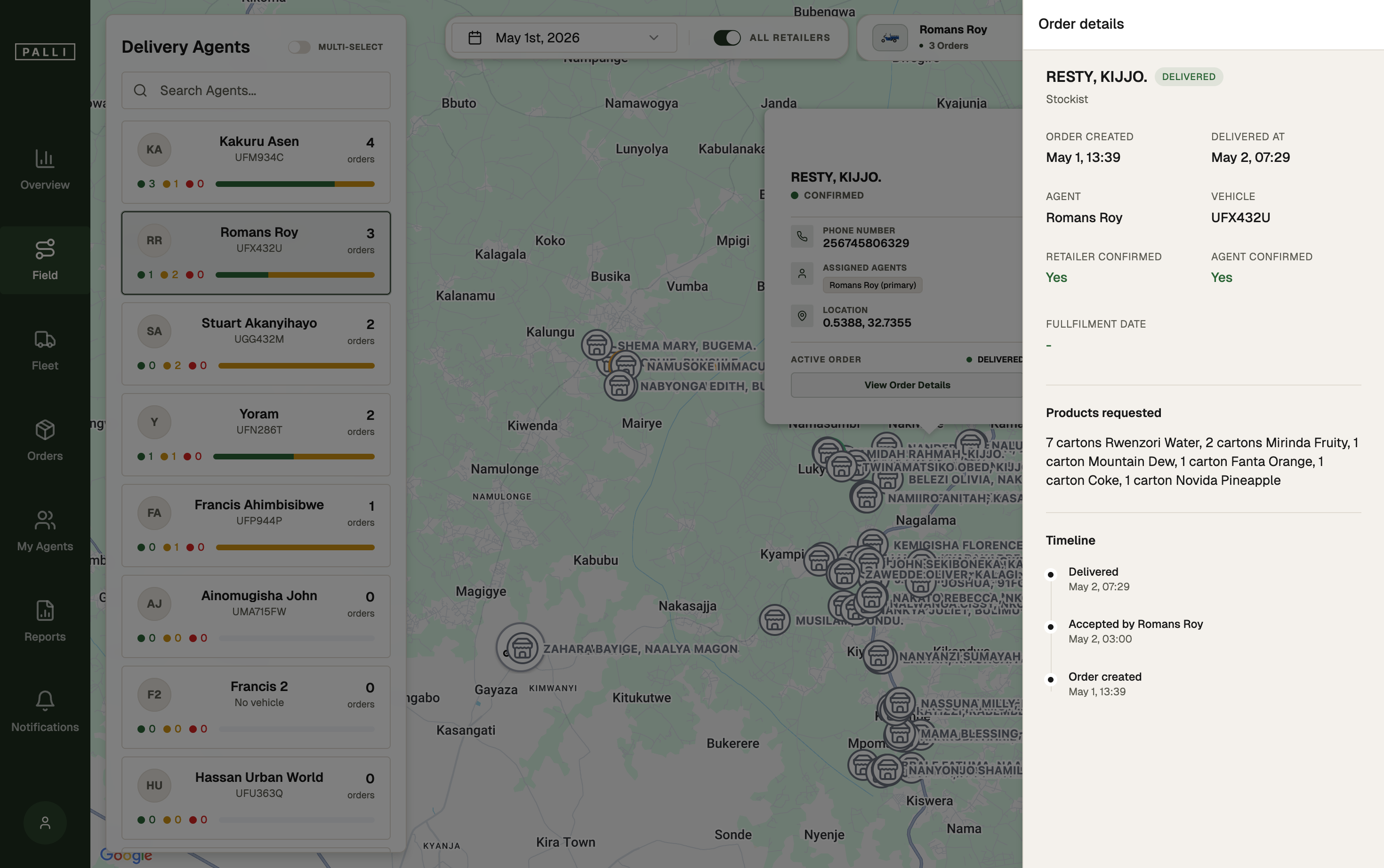Click the Order details panel heading
The image size is (1384, 868).
1081,24
